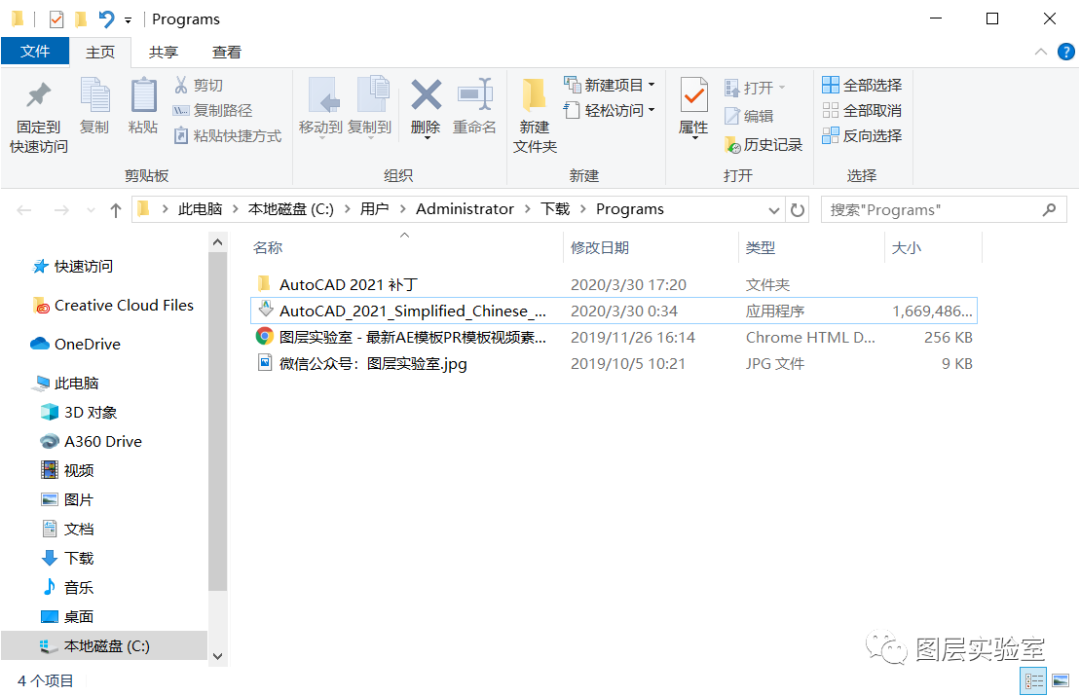This screenshot has height=696, width=1080.
Task: Switch to Large icons view in status bar
Action: click(x=1061, y=681)
